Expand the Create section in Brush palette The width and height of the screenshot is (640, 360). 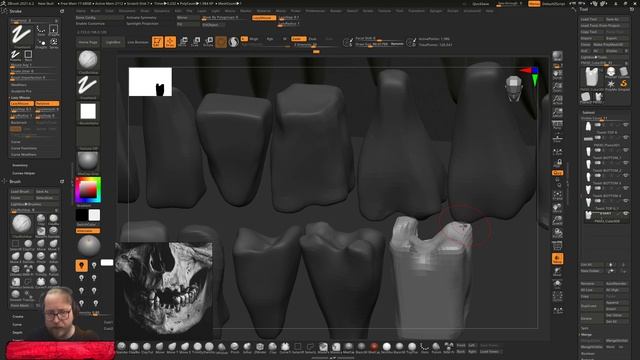18,316
